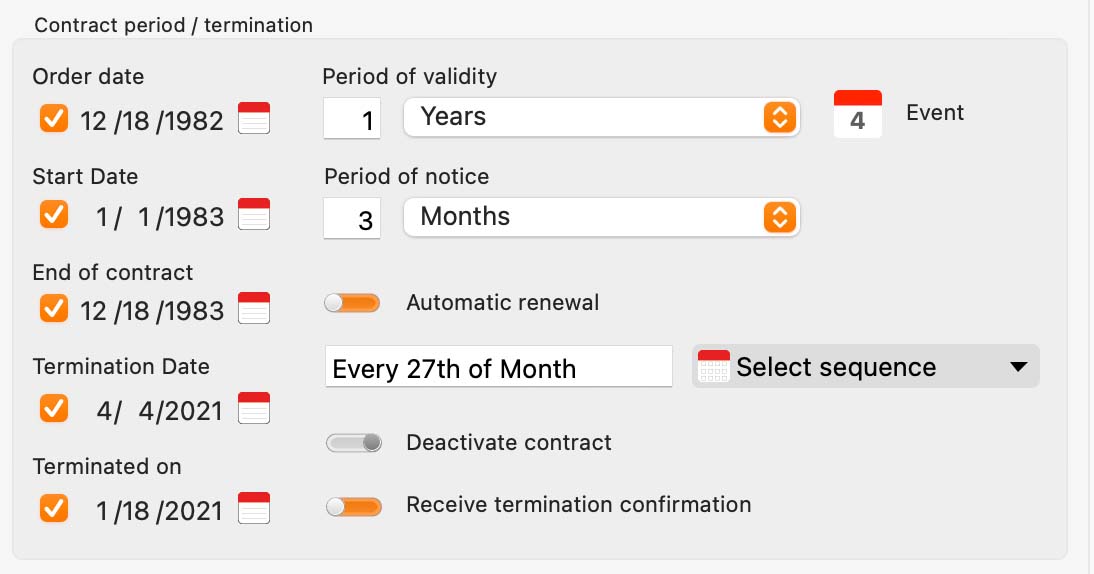The width and height of the screenshot is (1094, 574).
Task: Open calendar picker for Start Date
Action: click(254, 214)
